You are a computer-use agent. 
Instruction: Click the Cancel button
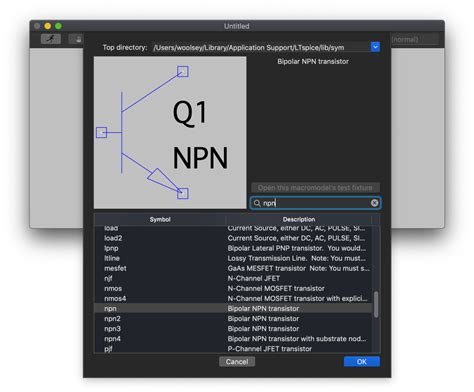point(237,362)
